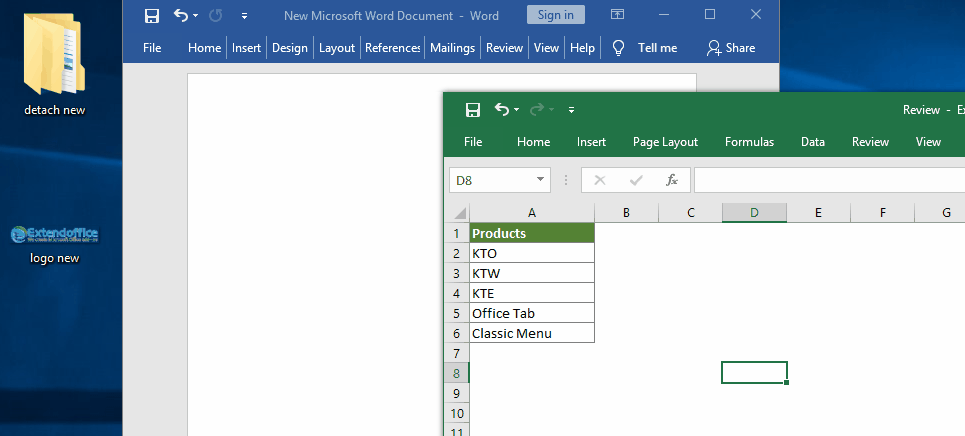Click cell containing KTW
This screenshot has height=436, width=965.
(532, 273)
